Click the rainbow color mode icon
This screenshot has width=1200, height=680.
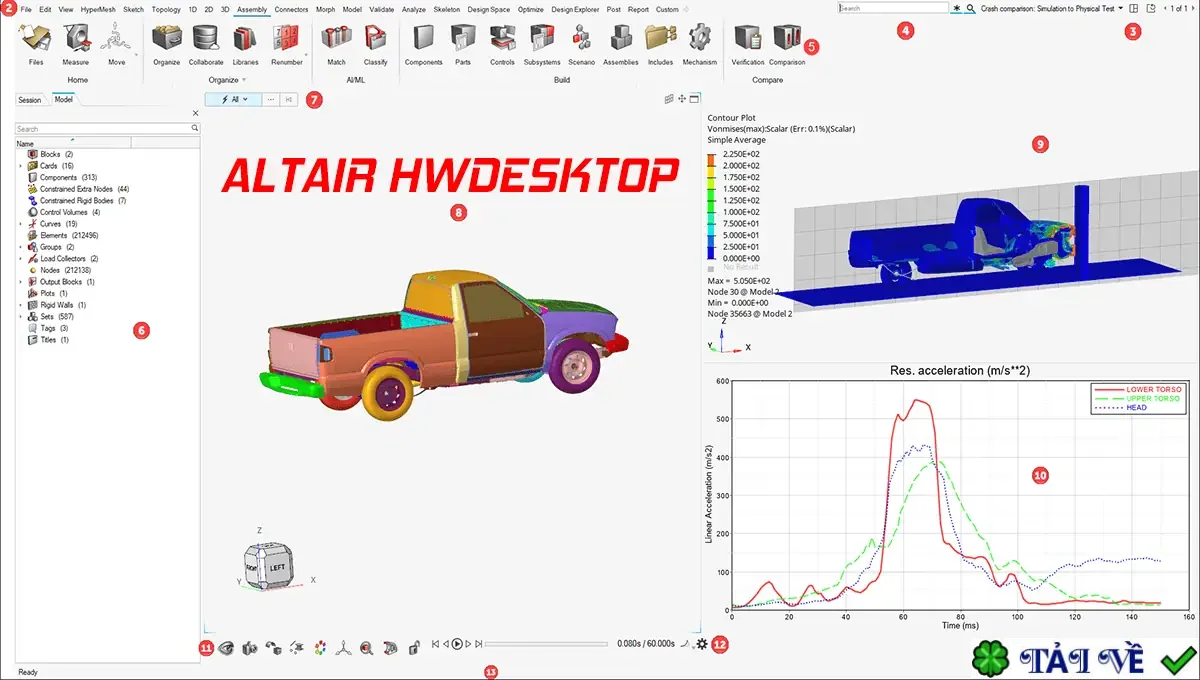pyautogui.click(x=320, y=647)
